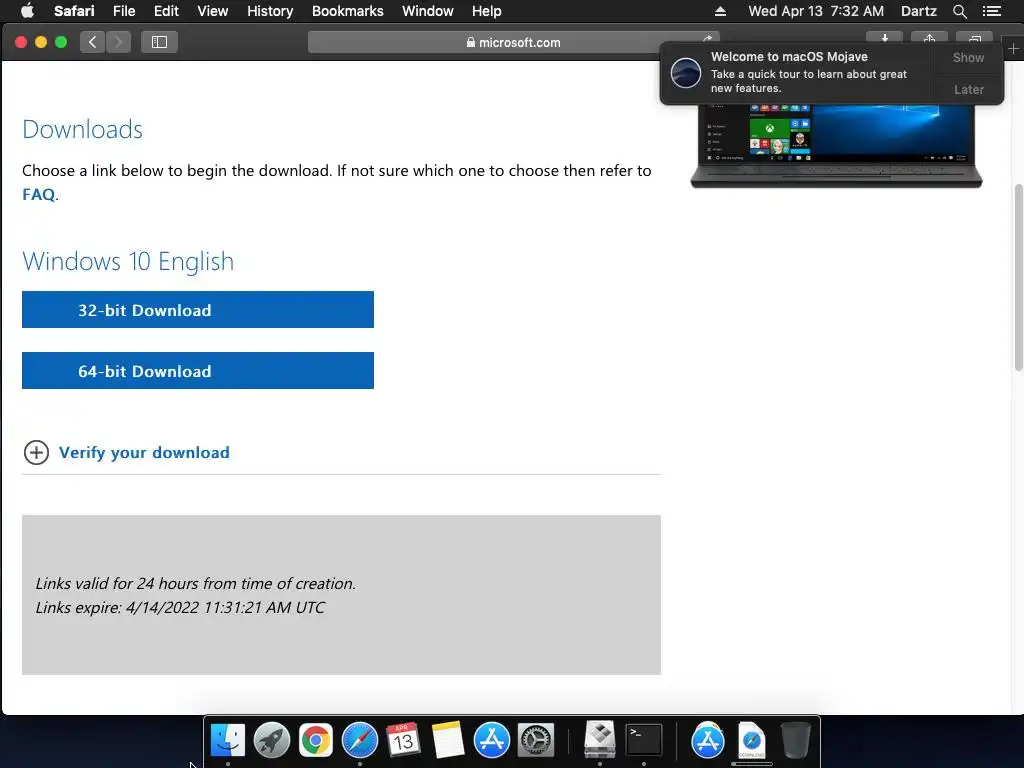Open the Apple menu
The height and width of the screenshot is (768, 1024).
click(x=27, y=11)
